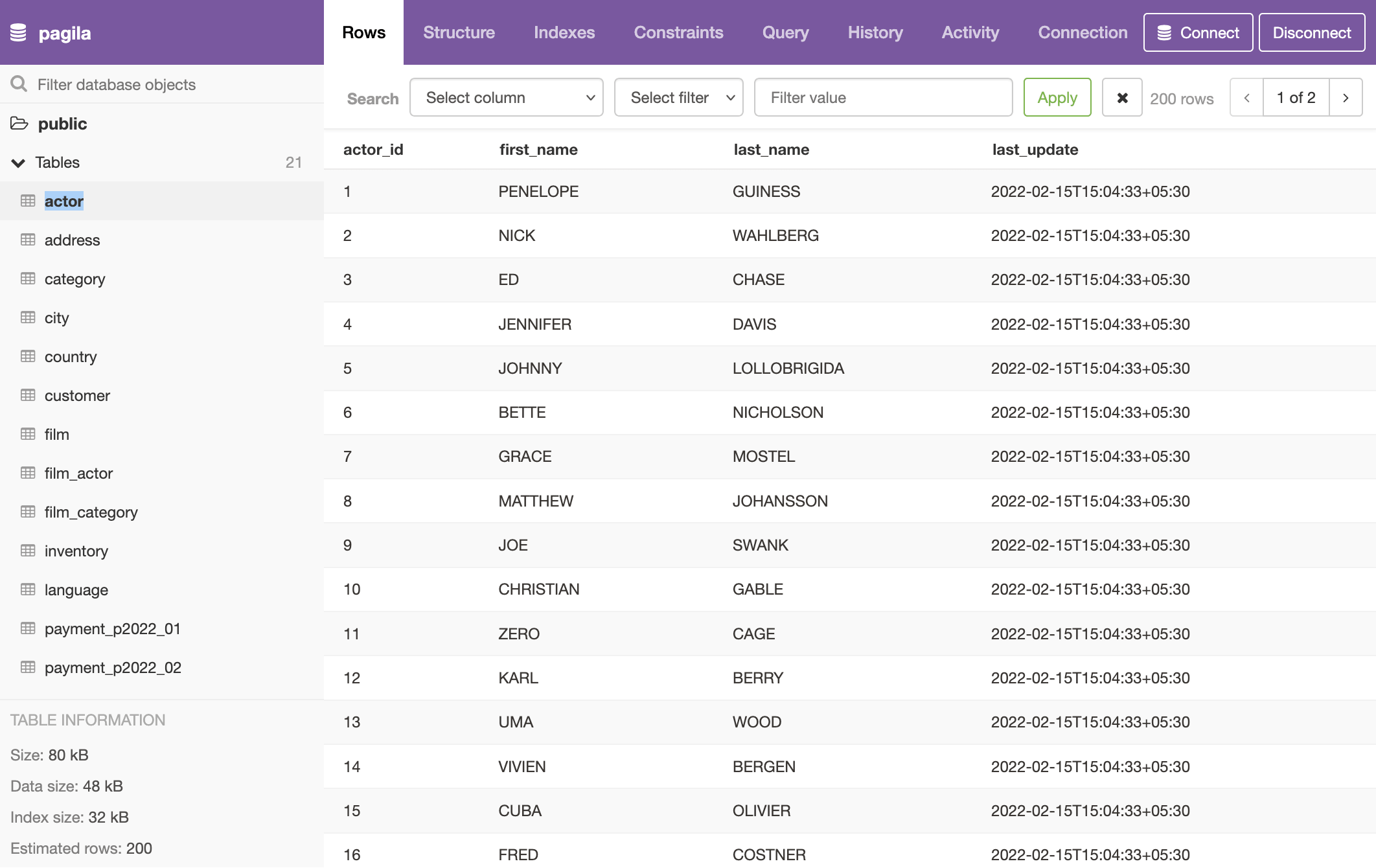Select the payment_p2022_01 table
The height and width of the screenshot is (868, 1376).
click(x=112, y=628)
